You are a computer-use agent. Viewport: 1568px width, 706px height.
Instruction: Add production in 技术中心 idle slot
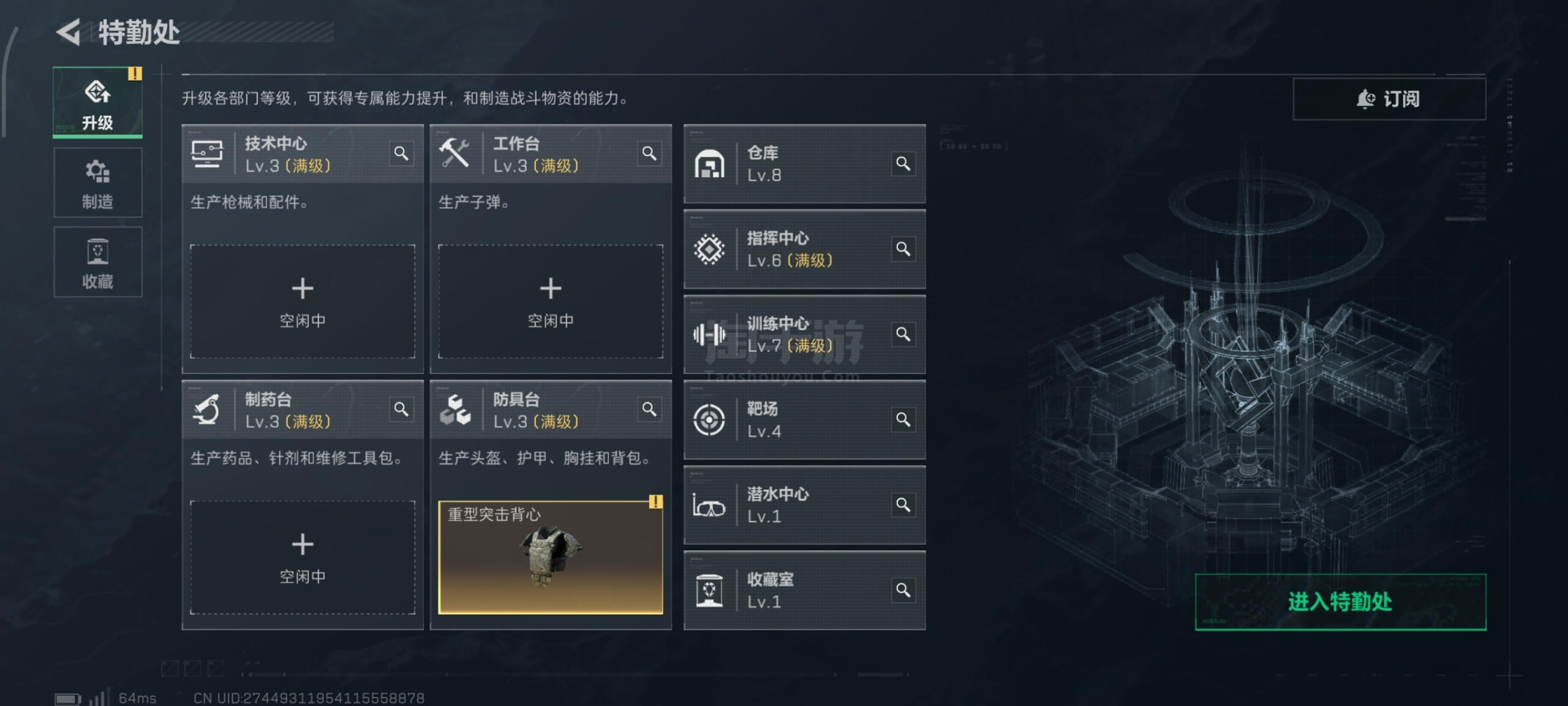303,302
